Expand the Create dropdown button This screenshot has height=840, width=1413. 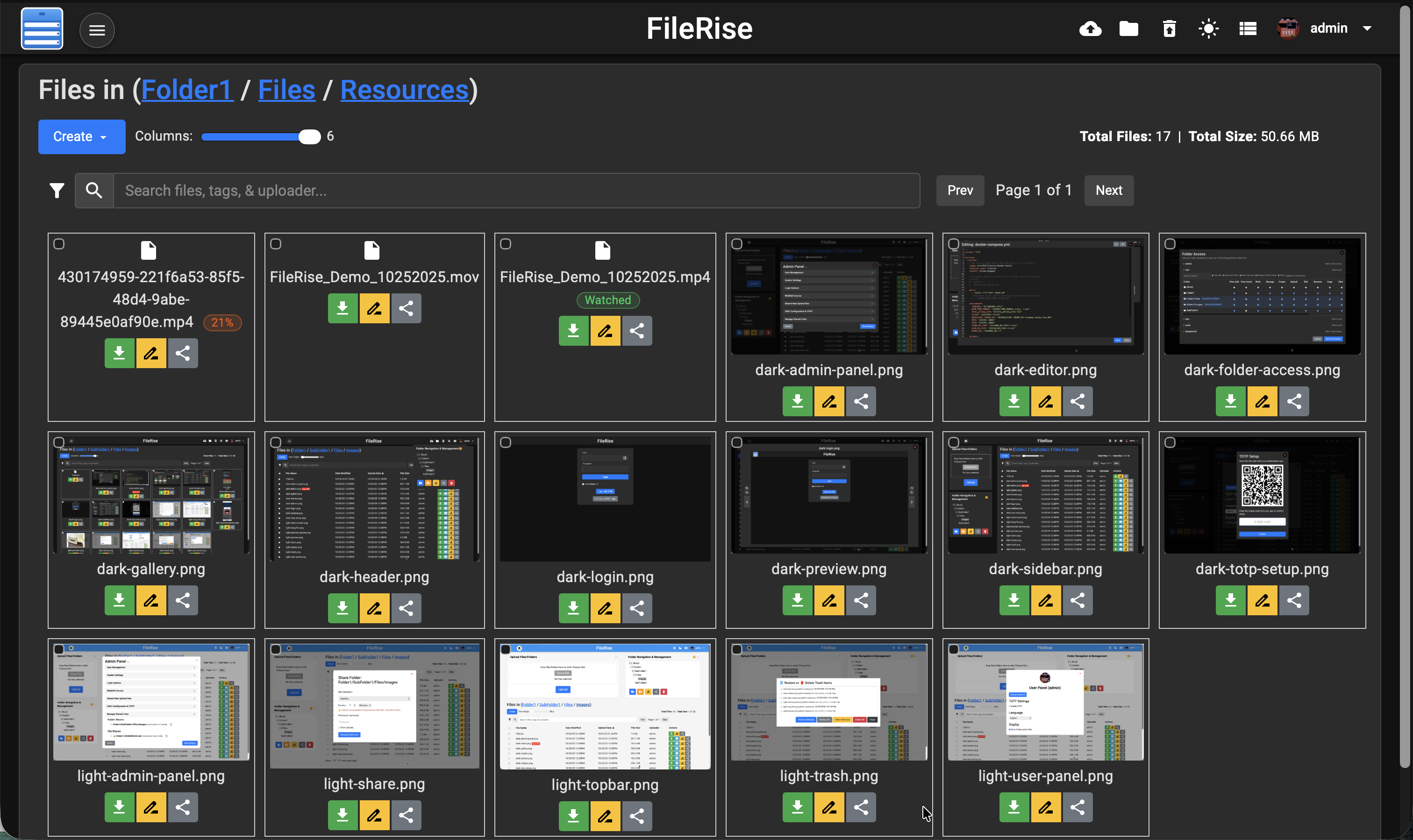81,136
